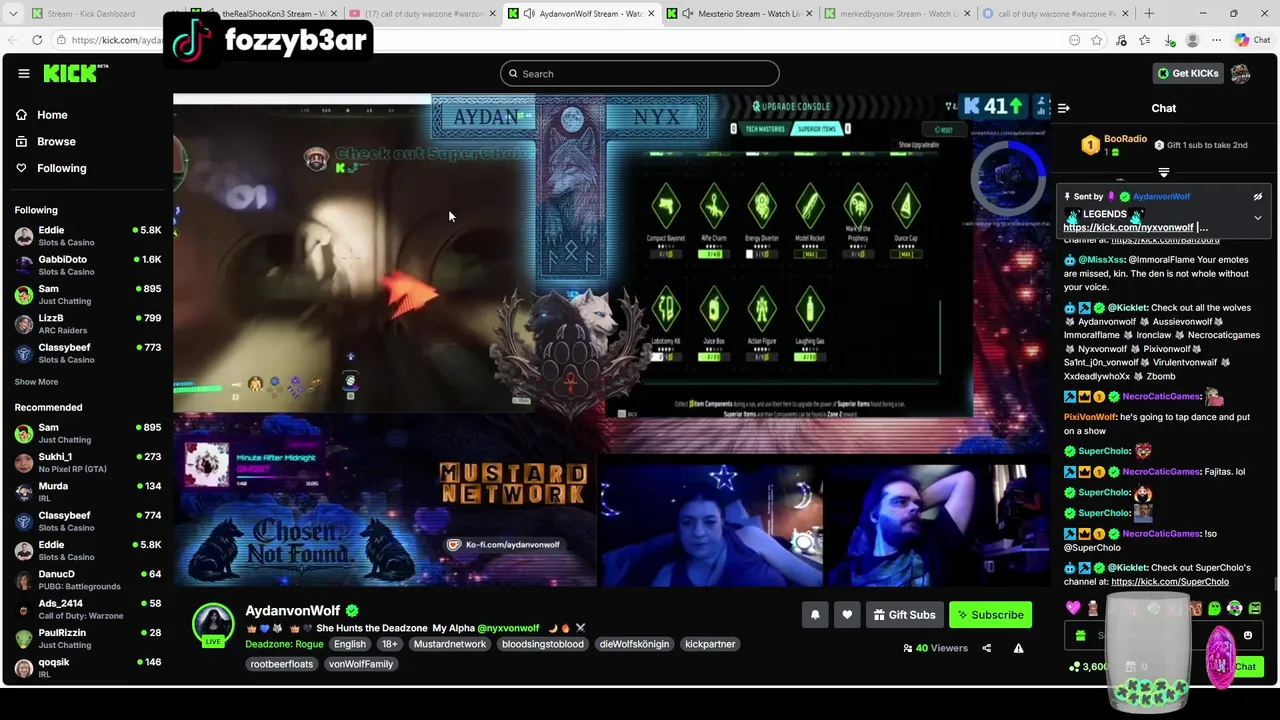The image size is (1280, 720).
Task: Click the report warning triangle icon
Action: tap(1018, 648)
